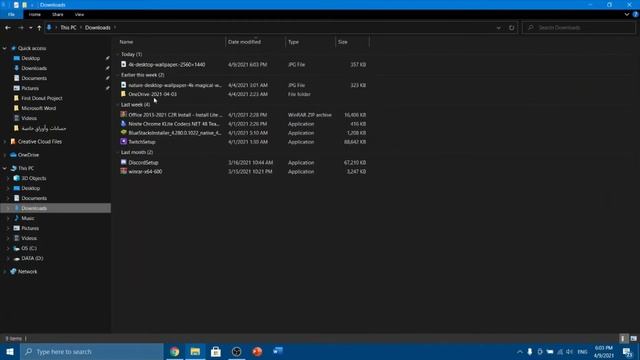640x360 pixels.
Task: Collapse the Earlier this week group
Action: coord(118,75)
